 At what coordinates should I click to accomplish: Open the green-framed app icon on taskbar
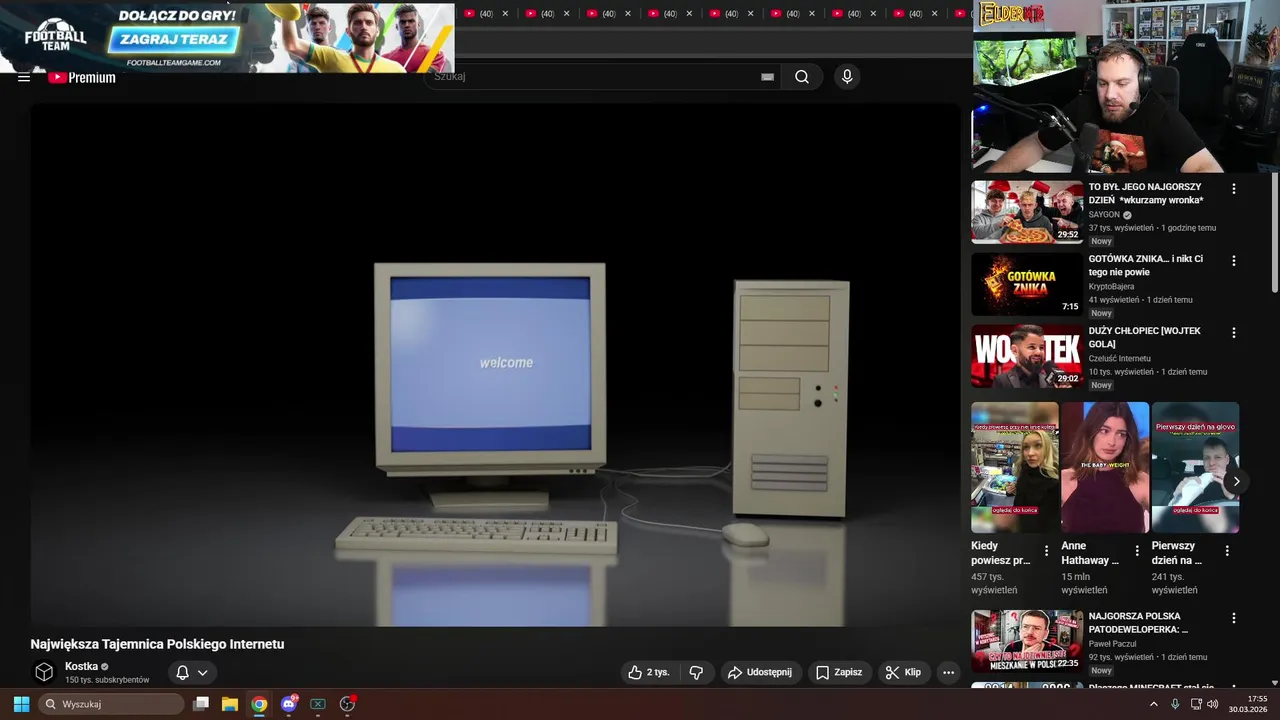tap(318, 704)
